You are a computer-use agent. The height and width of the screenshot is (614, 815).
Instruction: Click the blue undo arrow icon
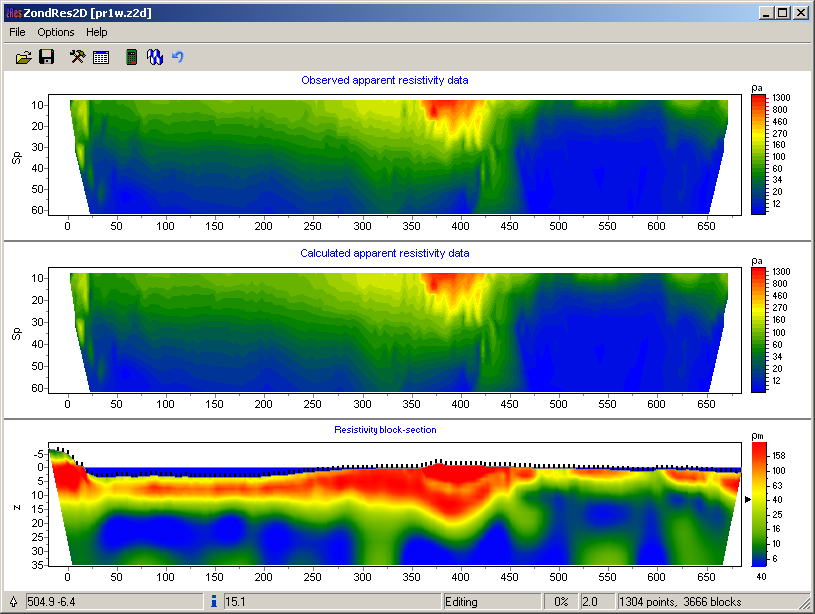coord(178,58)
